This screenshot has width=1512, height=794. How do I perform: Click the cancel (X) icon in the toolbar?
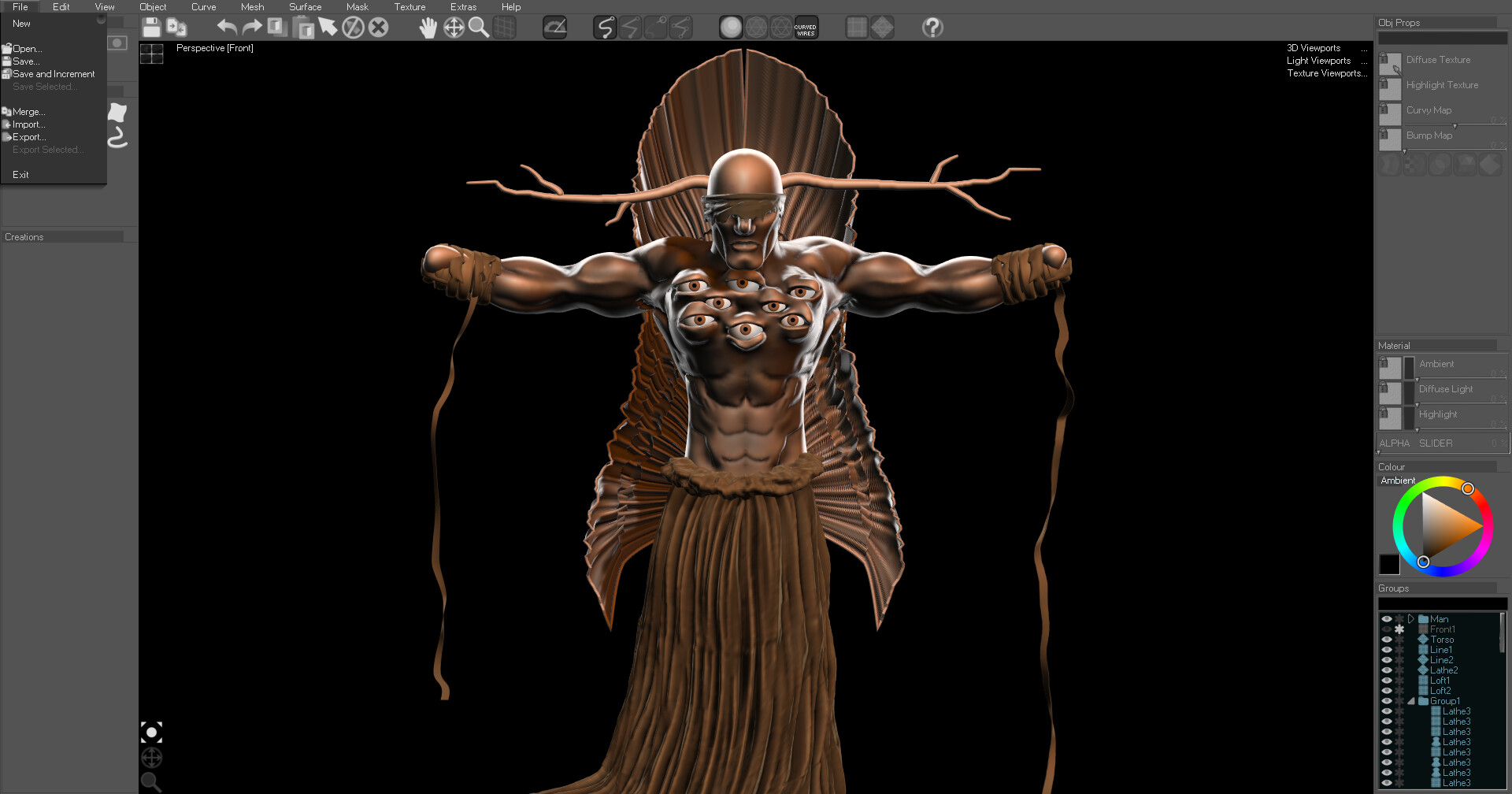point(379,27)
